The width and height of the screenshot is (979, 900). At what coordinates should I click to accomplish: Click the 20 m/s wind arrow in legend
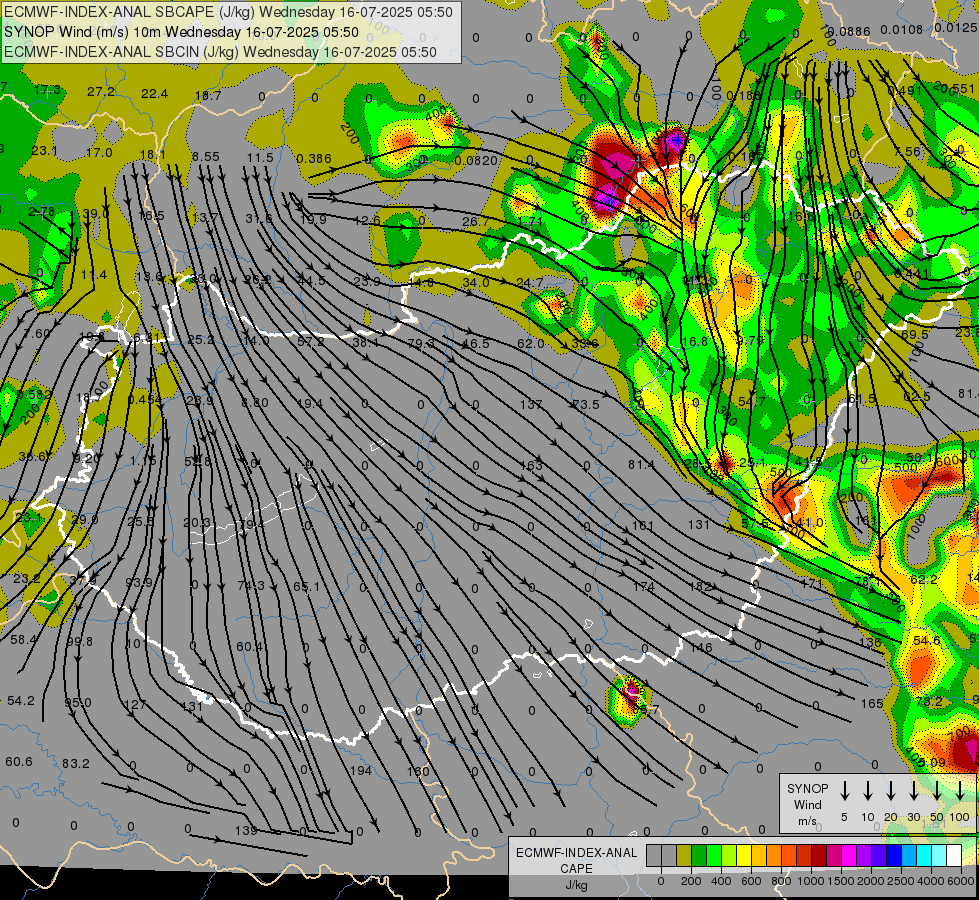891,791
